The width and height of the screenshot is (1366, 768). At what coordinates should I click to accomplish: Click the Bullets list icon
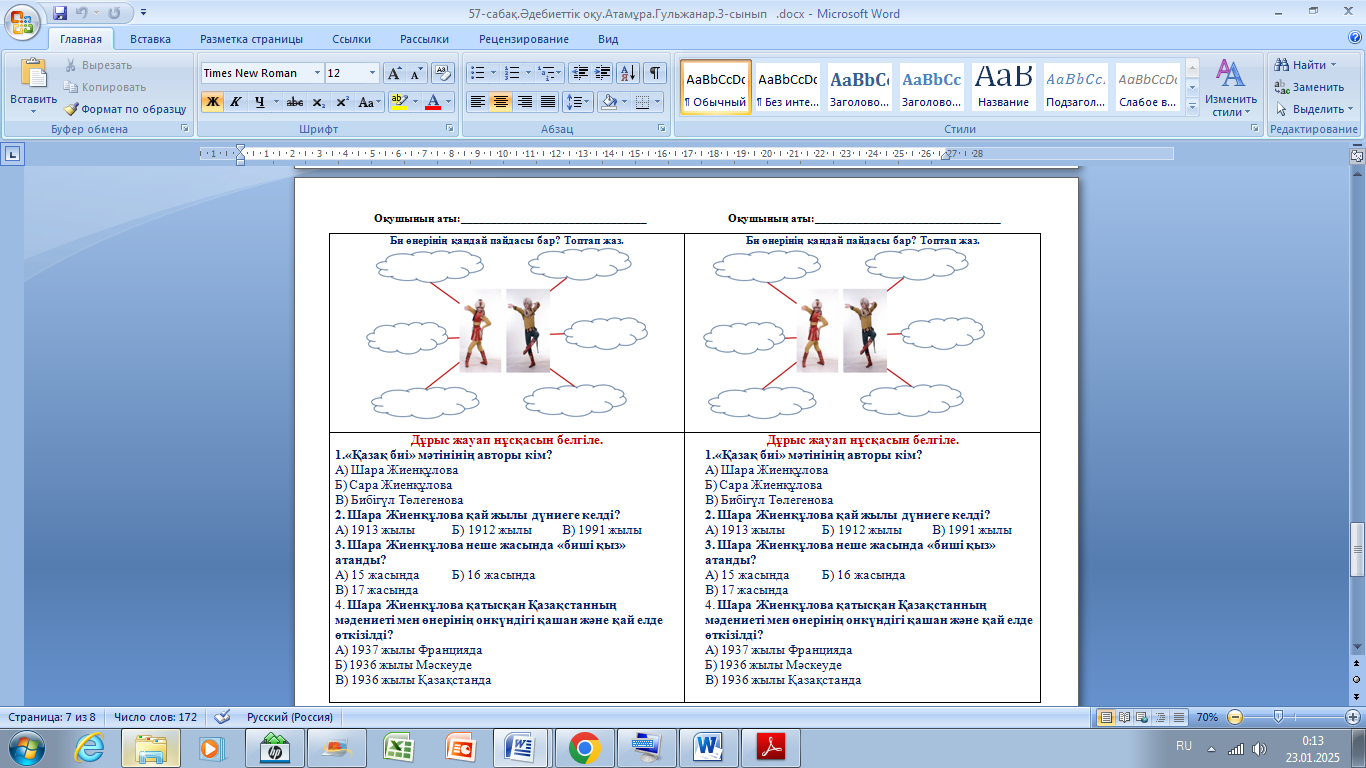(x=477, y=73)
